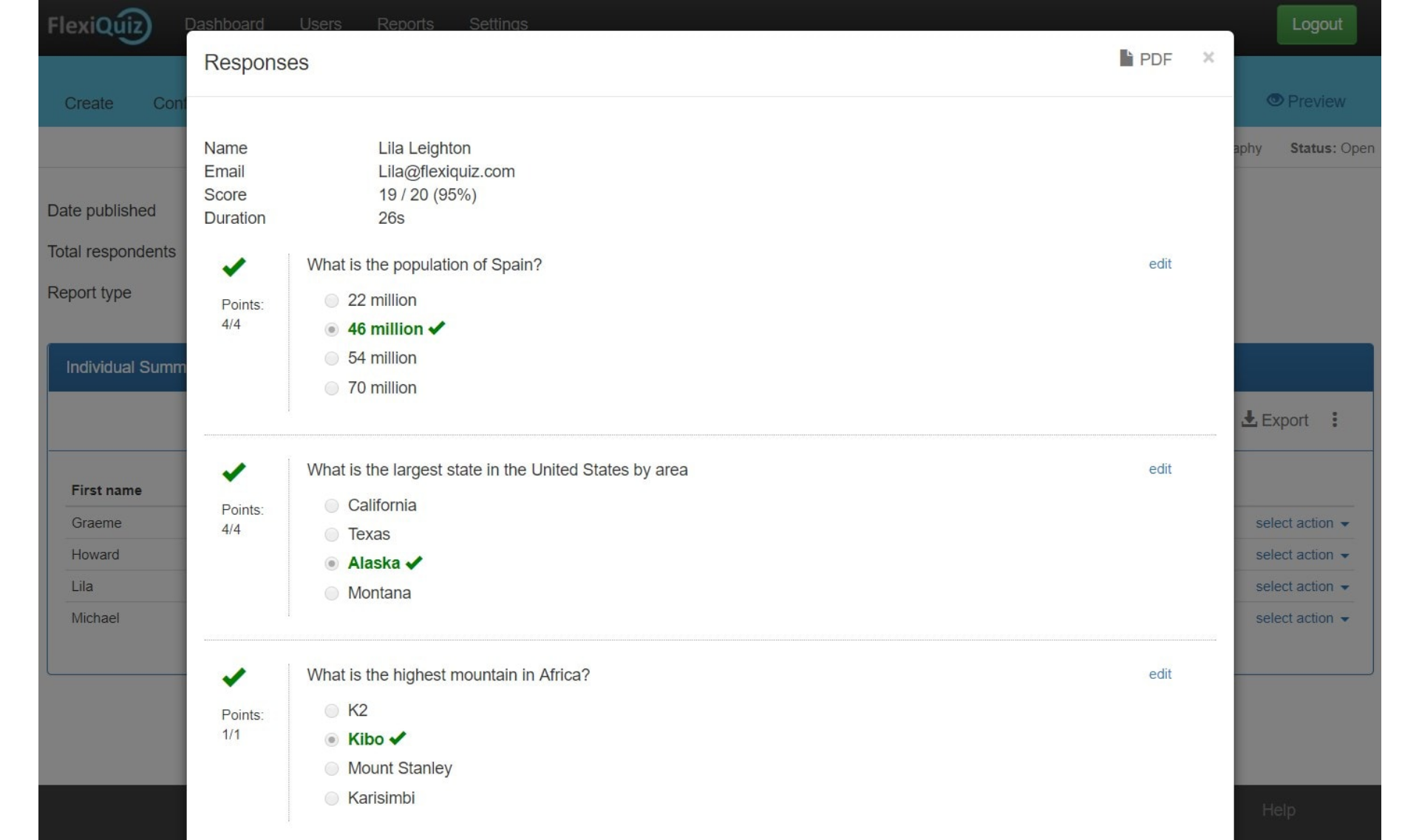Click the FlexiQuiz logo
The height and width of the screenshot is (840, 1419).
point(99,25)
